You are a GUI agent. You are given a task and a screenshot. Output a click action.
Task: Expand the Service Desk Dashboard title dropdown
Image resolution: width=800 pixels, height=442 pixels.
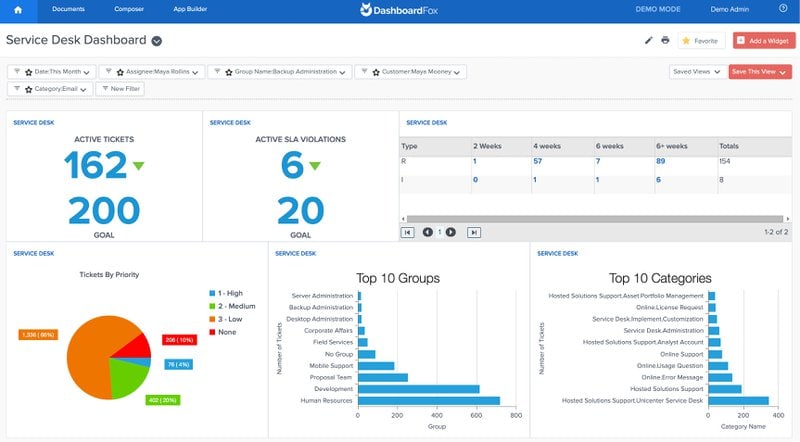157,41
